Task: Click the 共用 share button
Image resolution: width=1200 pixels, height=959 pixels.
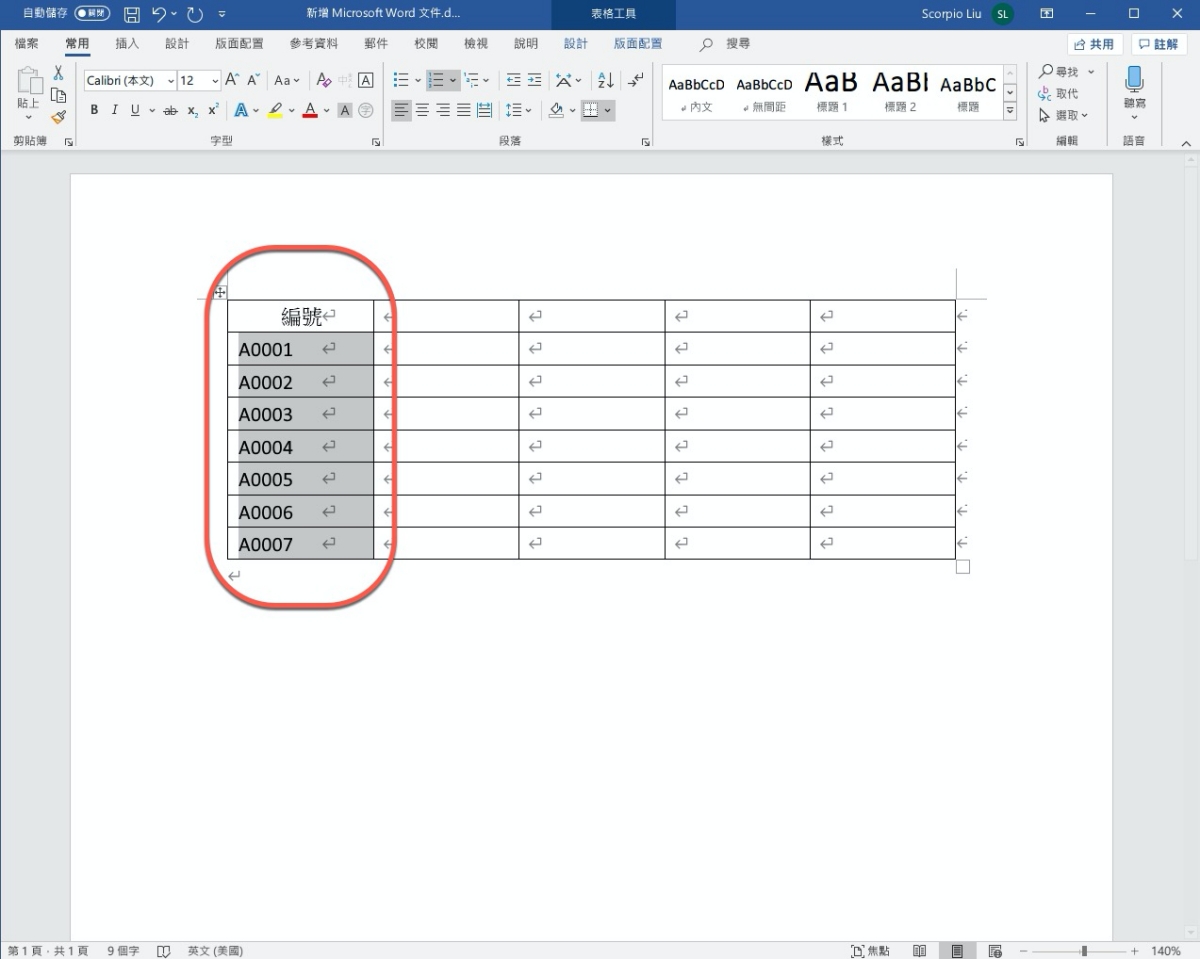Action: click(1095, 44)
